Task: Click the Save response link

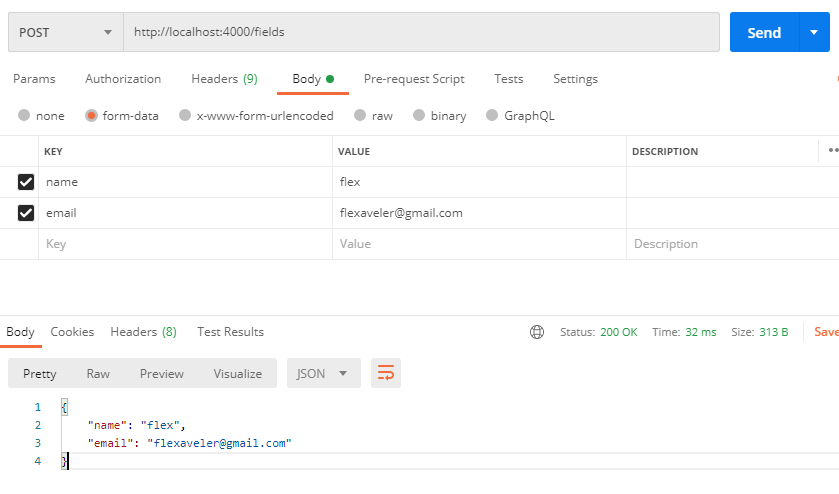Action: point(826,332)
